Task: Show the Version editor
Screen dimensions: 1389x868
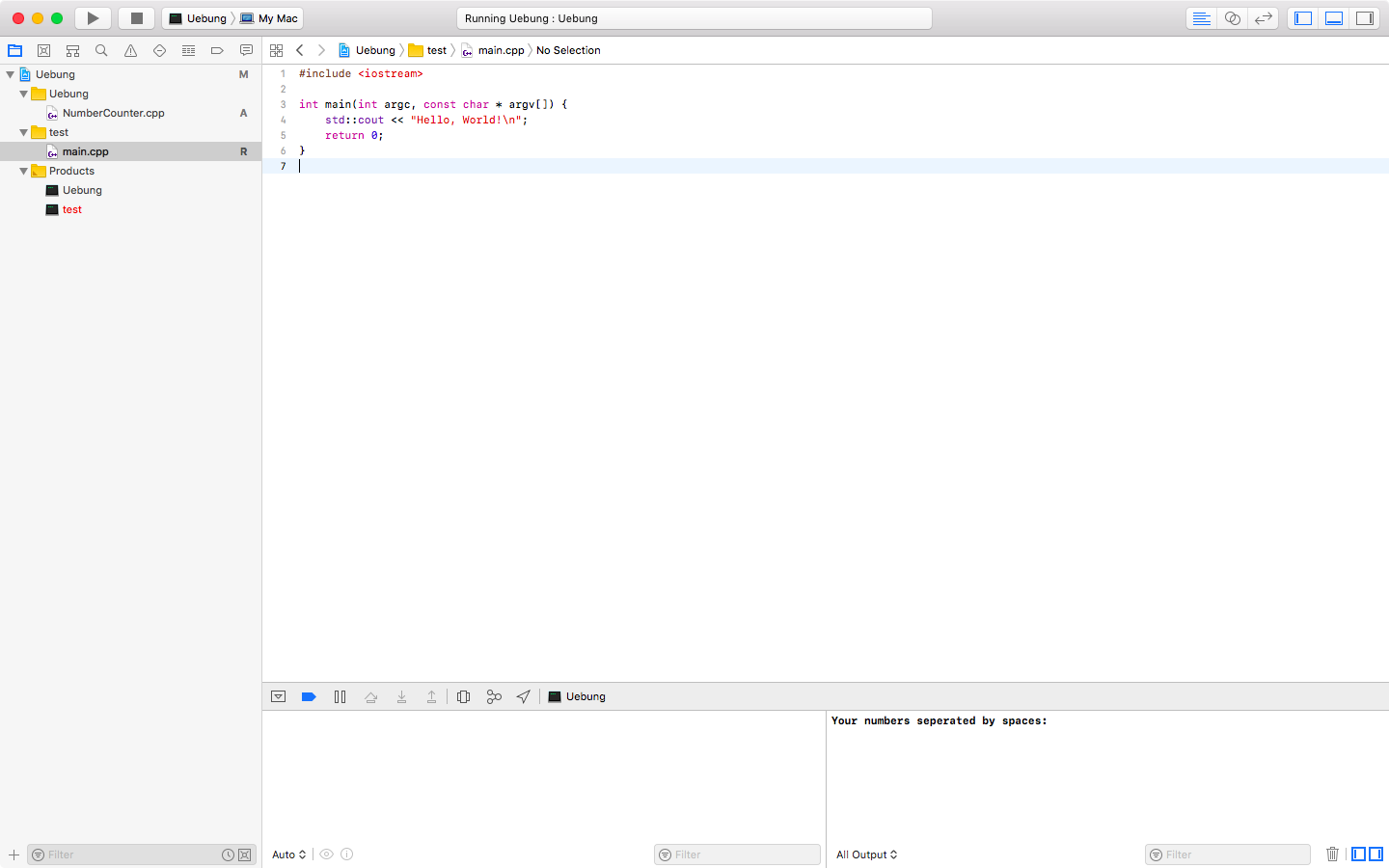Action: coord(1263,18)
